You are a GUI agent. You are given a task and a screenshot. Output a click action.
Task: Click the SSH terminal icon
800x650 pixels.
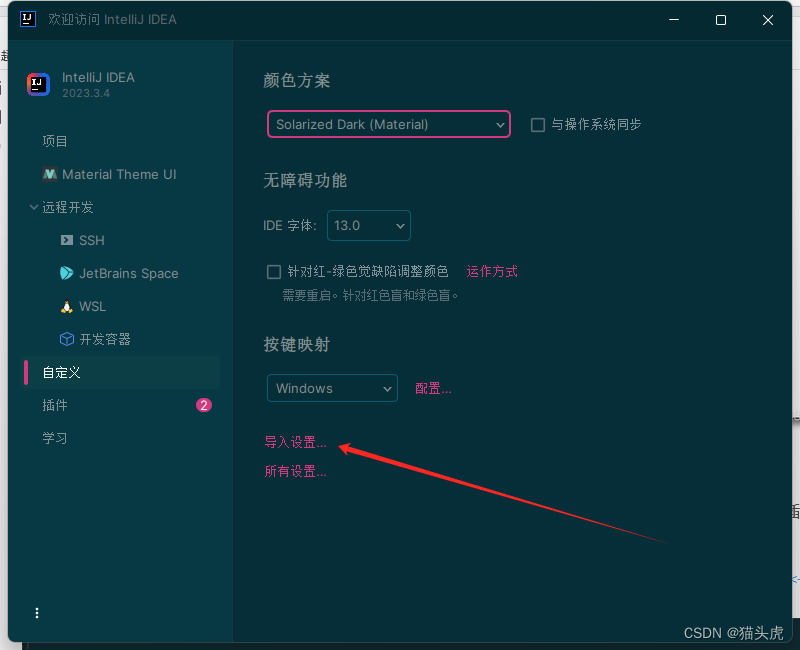click(x=67, y=240)
